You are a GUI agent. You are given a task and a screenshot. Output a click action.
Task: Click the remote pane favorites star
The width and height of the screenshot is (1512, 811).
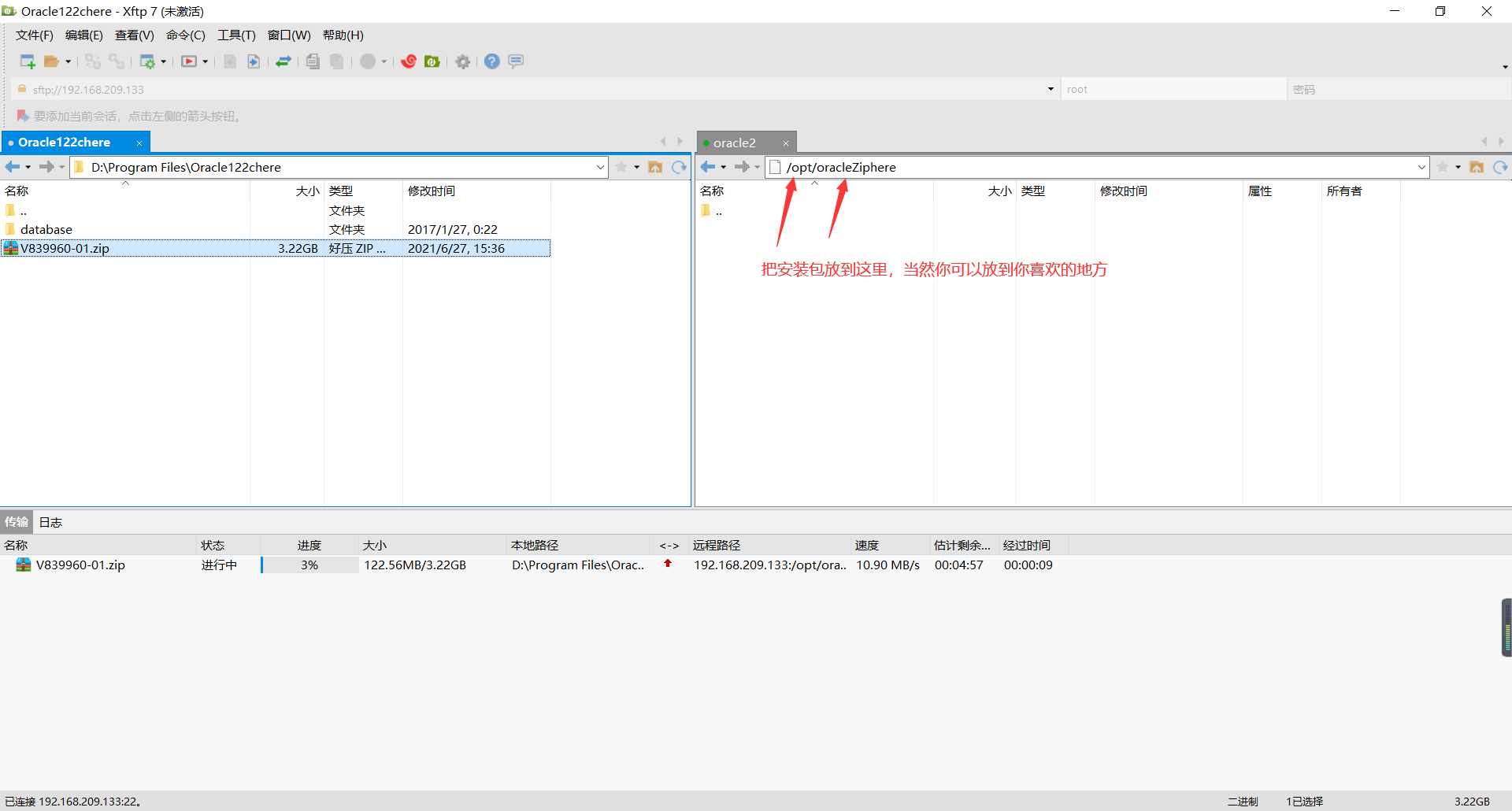1443,167
